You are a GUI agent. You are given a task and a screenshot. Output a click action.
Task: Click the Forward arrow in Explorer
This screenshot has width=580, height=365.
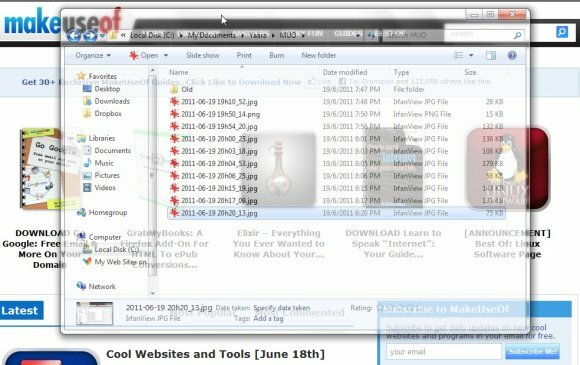90,36
